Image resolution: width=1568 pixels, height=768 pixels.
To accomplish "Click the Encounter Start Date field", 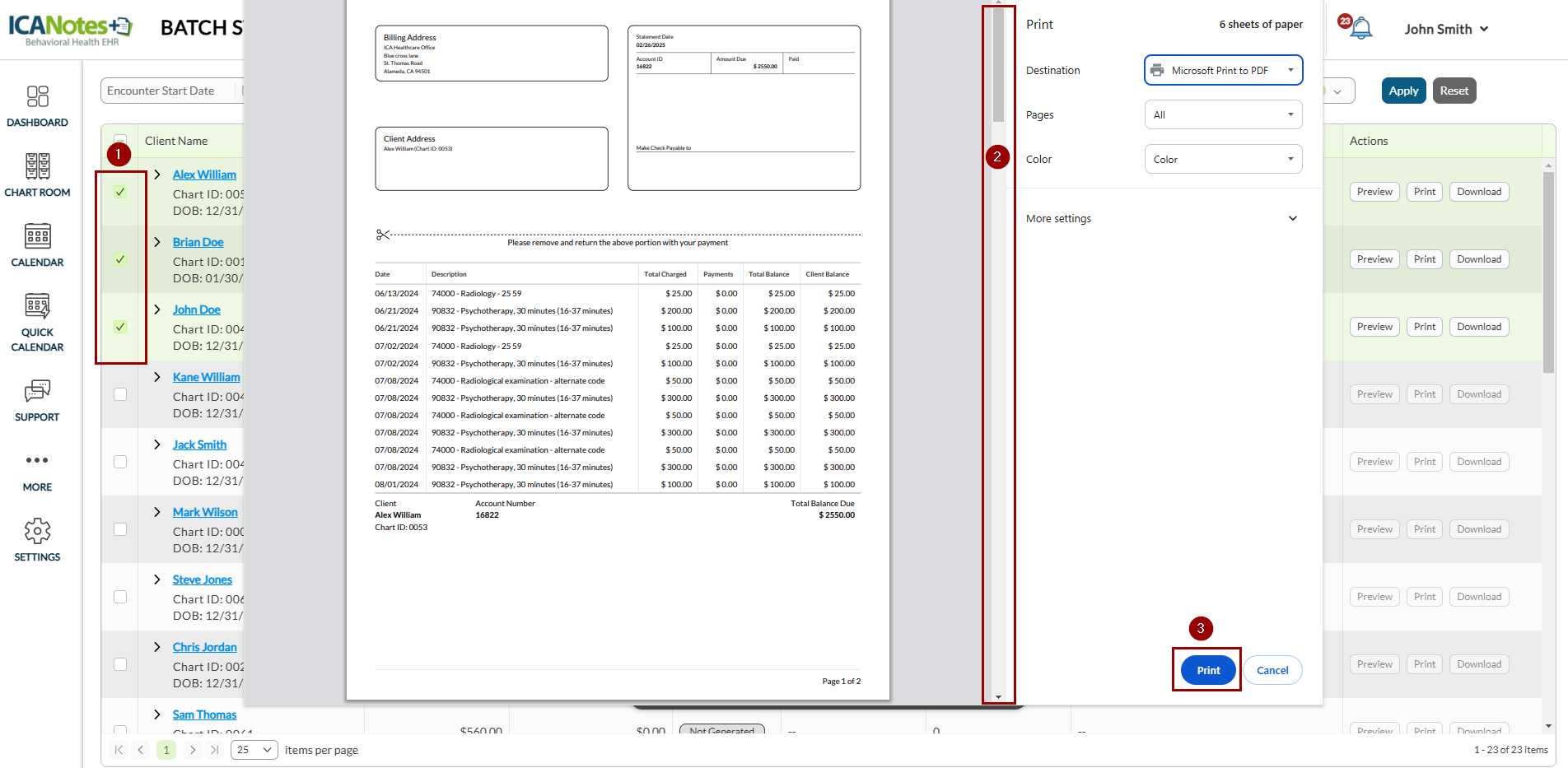I will [169, 91].
